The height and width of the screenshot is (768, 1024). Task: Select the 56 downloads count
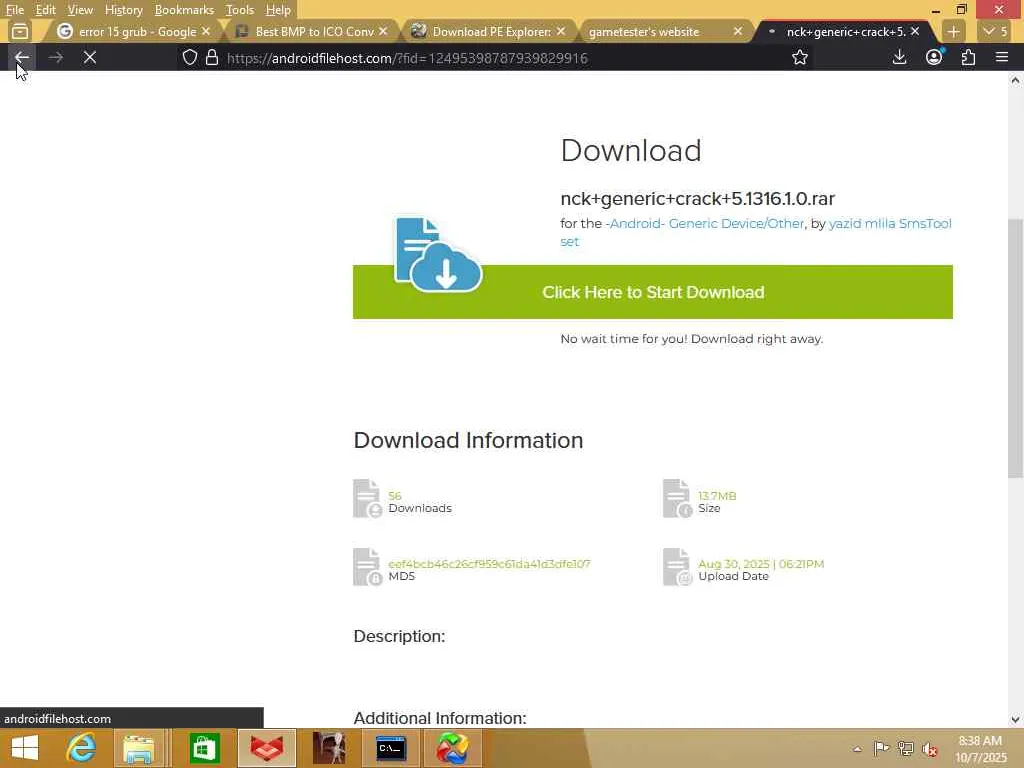[x=394, y=496]
